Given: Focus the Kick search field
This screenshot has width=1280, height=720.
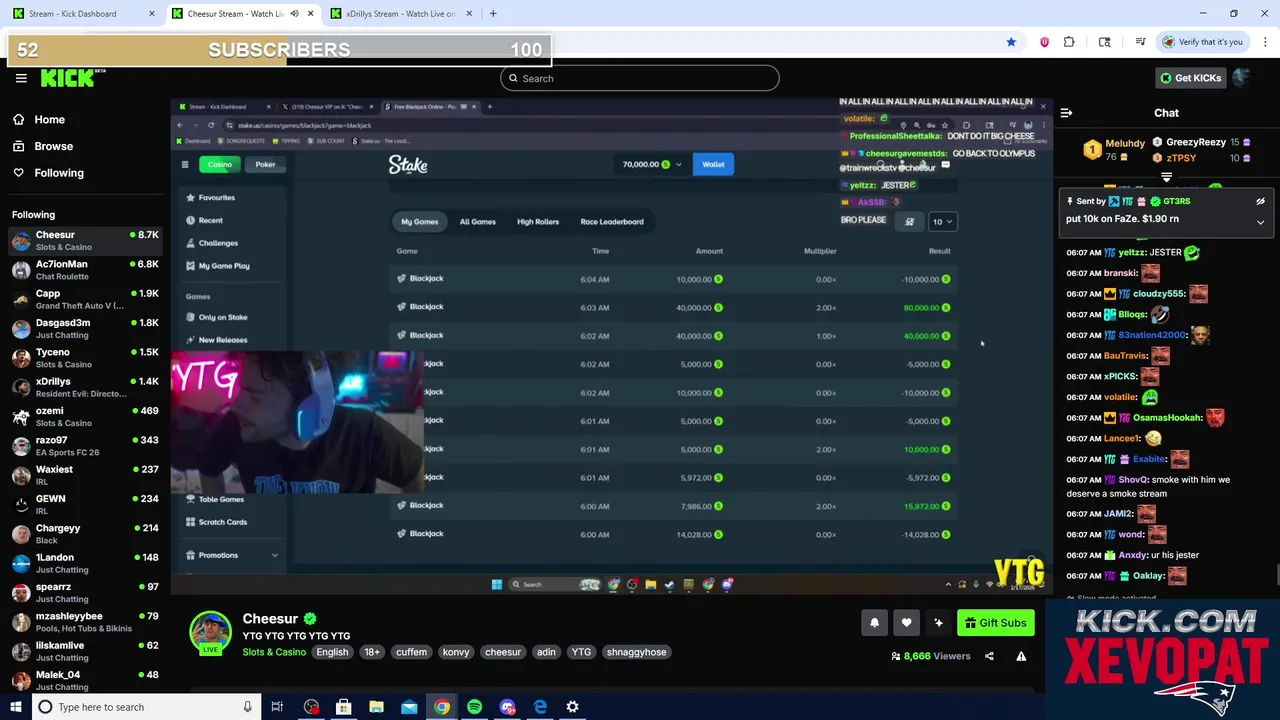Looking at the screenshot, I should pyautogui.click(x=640, y=78).
